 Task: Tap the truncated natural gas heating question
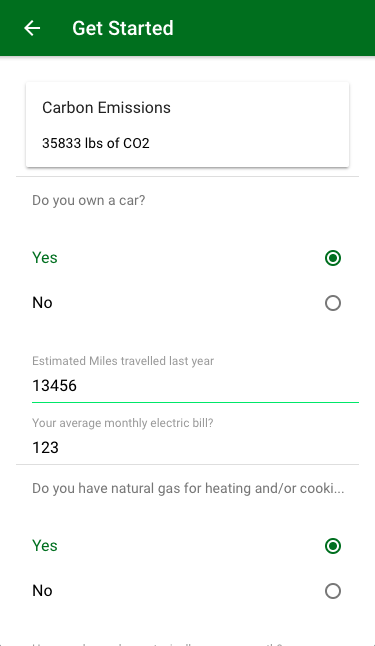[188, 489]
